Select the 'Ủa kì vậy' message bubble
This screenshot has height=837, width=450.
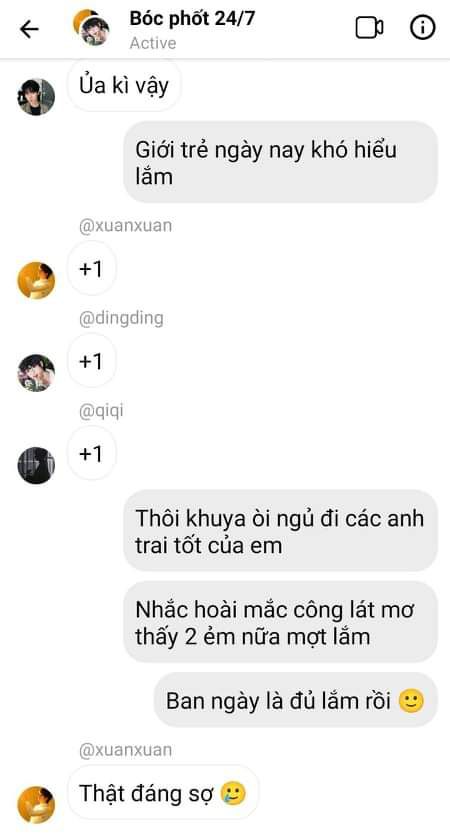pos(124,86)
